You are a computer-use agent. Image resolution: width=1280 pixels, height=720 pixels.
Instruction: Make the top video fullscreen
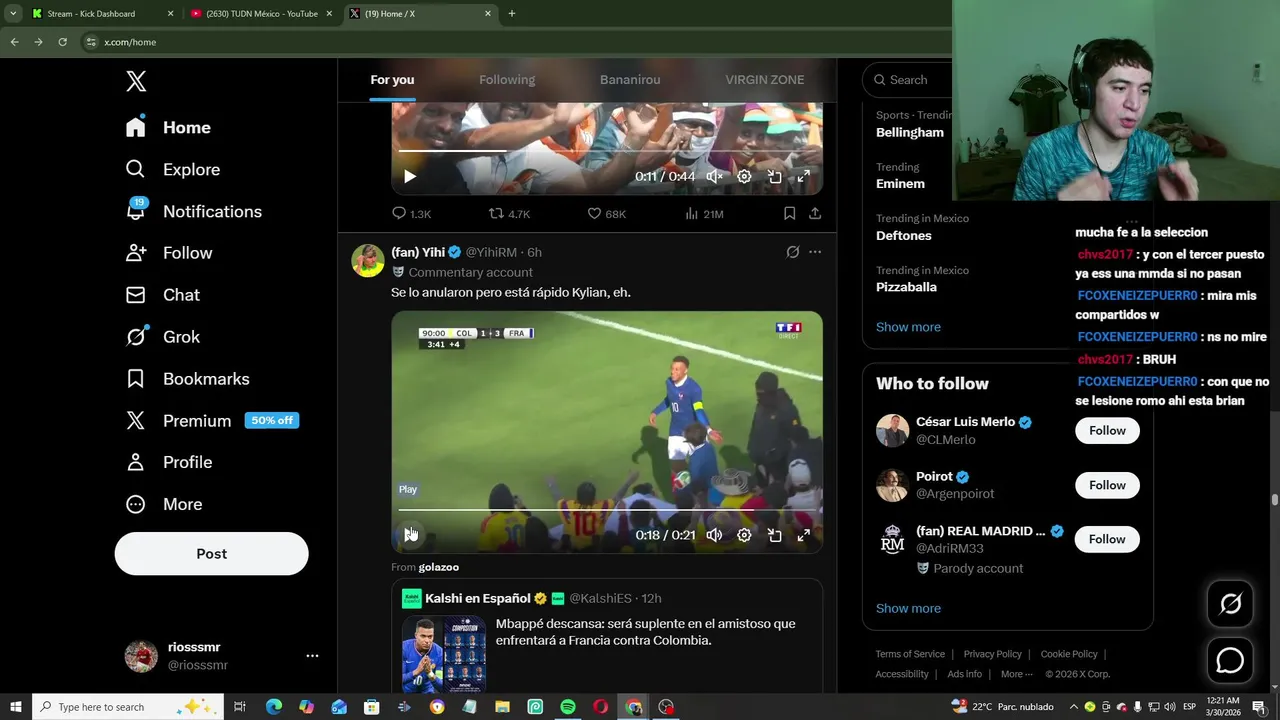803,176
